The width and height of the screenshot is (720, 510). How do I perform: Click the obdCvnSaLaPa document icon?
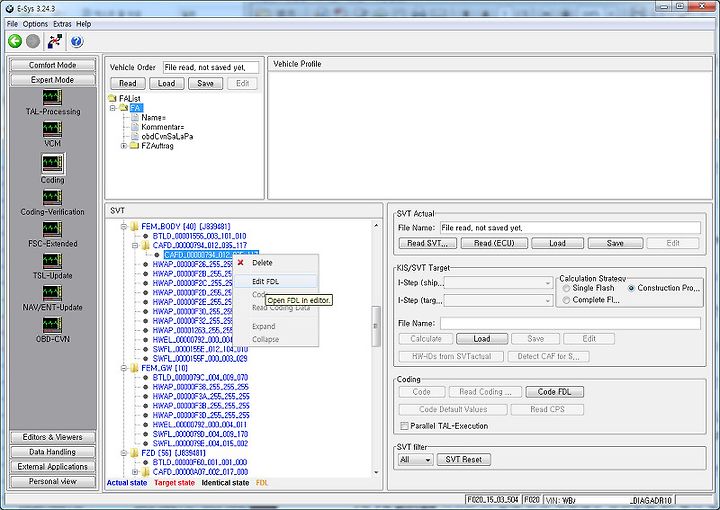(x=135, y=136)
